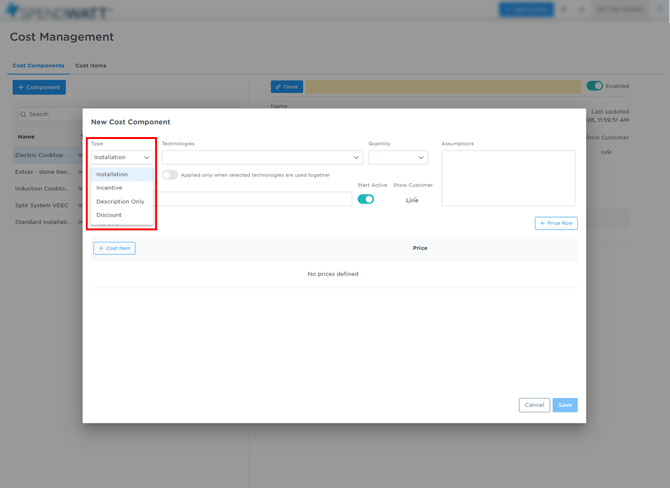Save the new cost component

pyautogui.click(x=565, y=405)
